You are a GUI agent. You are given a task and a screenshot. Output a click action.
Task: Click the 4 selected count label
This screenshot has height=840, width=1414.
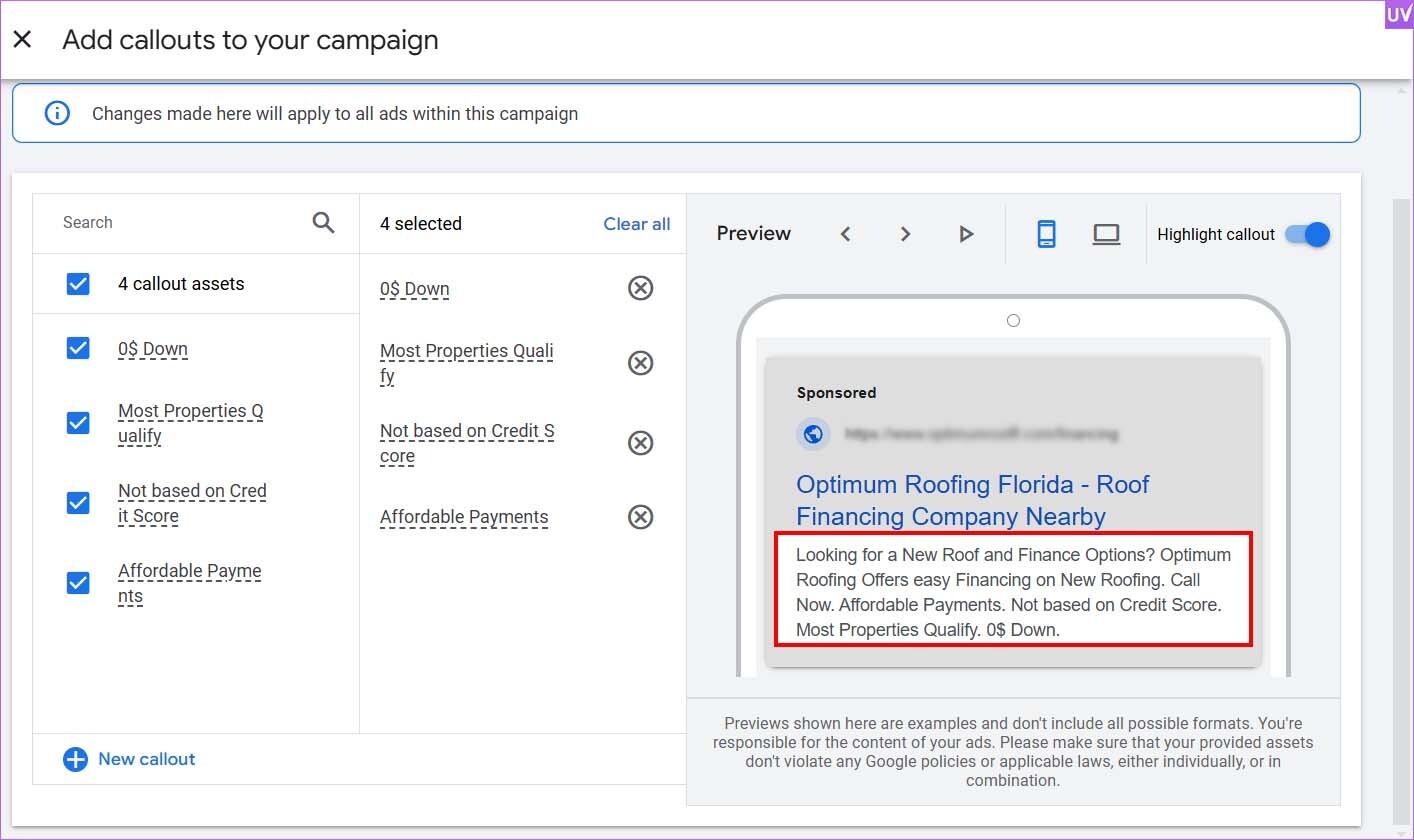point(421,224)
